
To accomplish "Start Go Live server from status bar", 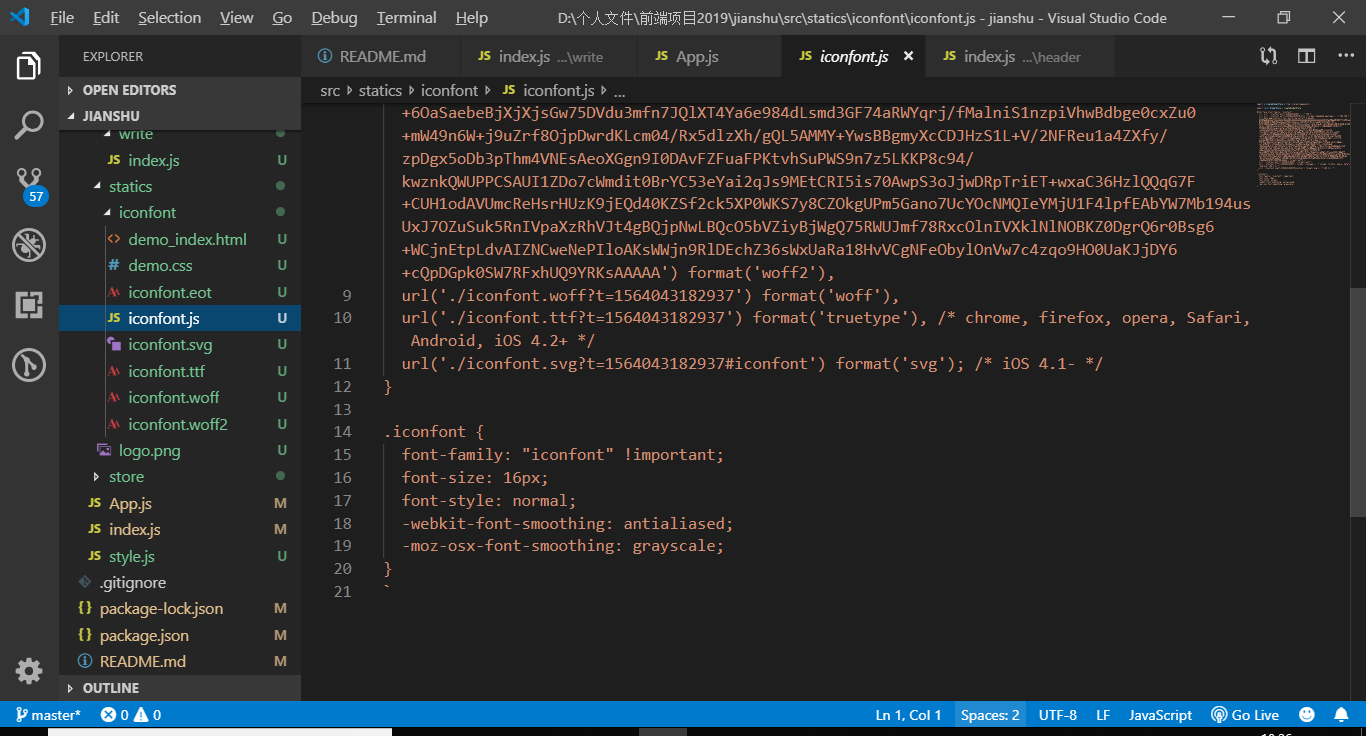I will tap(1245, 715).
